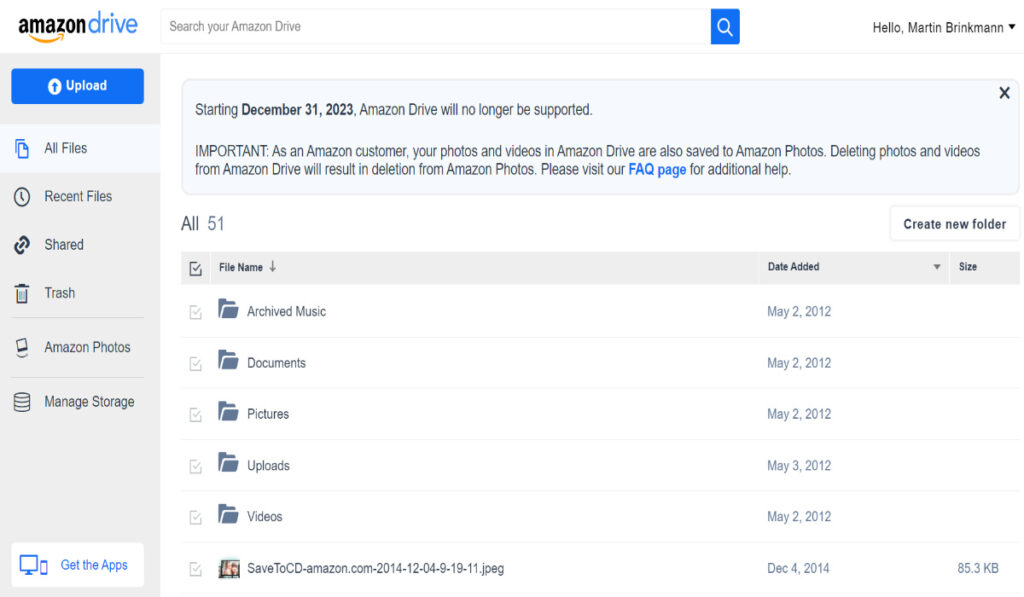Image resolution: width=1024 pixels, height=597 pixels.
Task: Click the Manage Storage database icon
Action: (22, 402)
